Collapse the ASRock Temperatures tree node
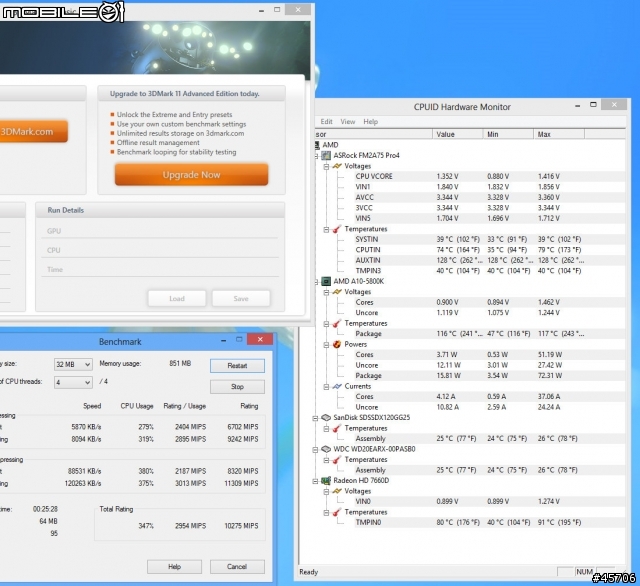Image resolution: width=640 pixels, height=586 pixels. click(326, 229)
